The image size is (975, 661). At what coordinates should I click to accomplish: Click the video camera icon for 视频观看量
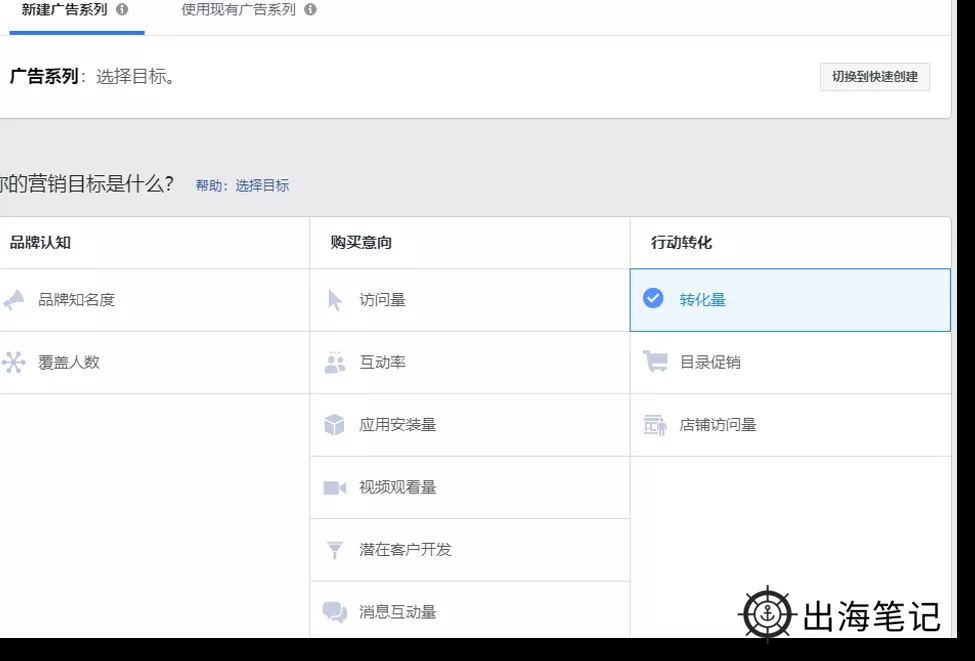[335, 488]
